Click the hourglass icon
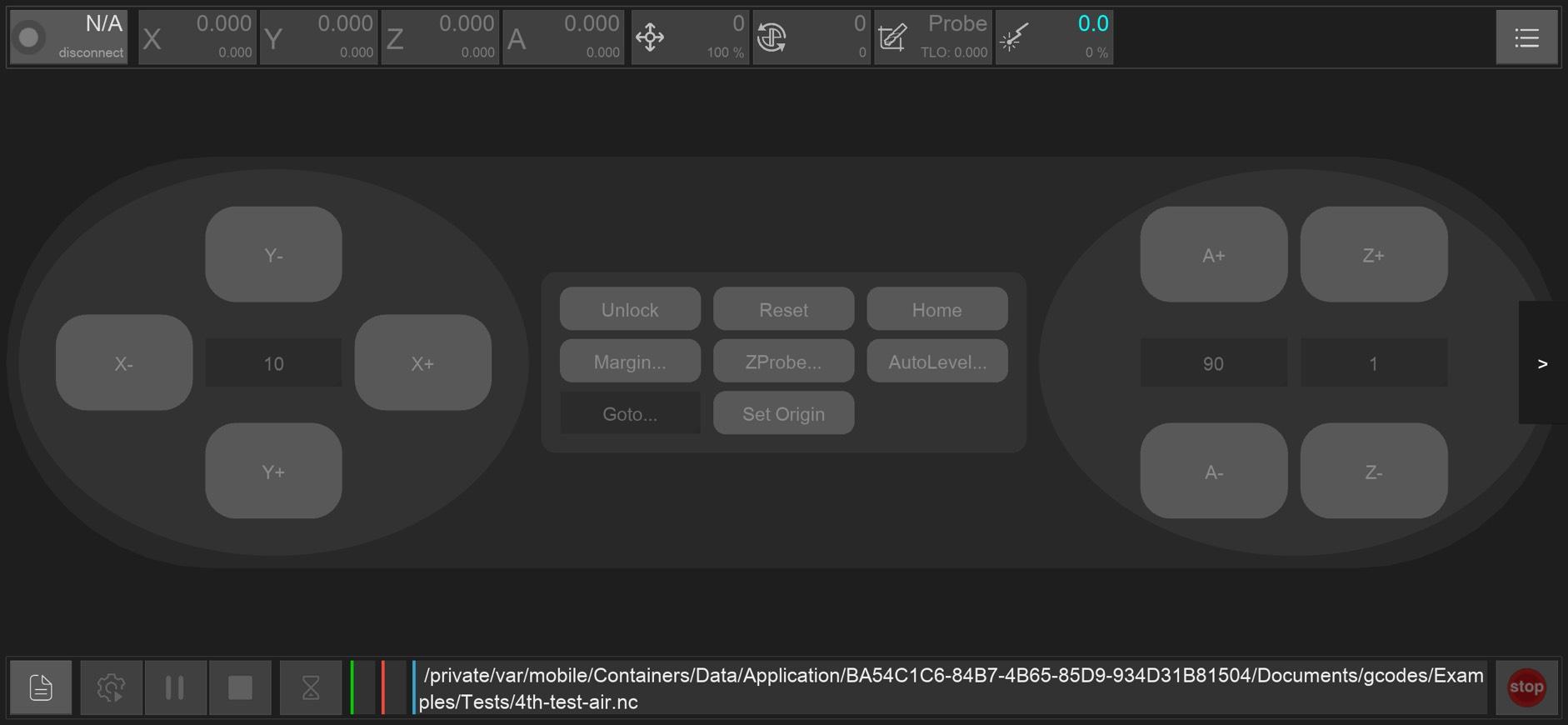 click(x=310, y=687)
